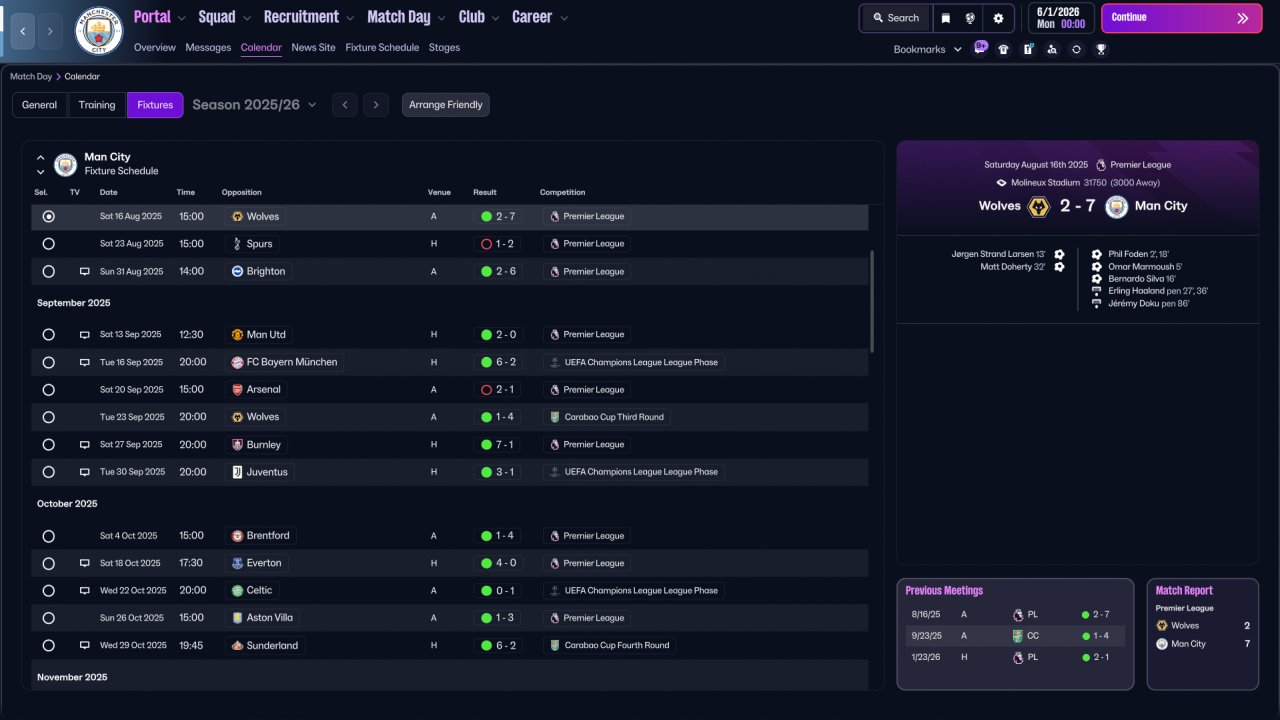1280x720 pixels.
Task: Open the Messages submenu item
Action: [208, 48]
